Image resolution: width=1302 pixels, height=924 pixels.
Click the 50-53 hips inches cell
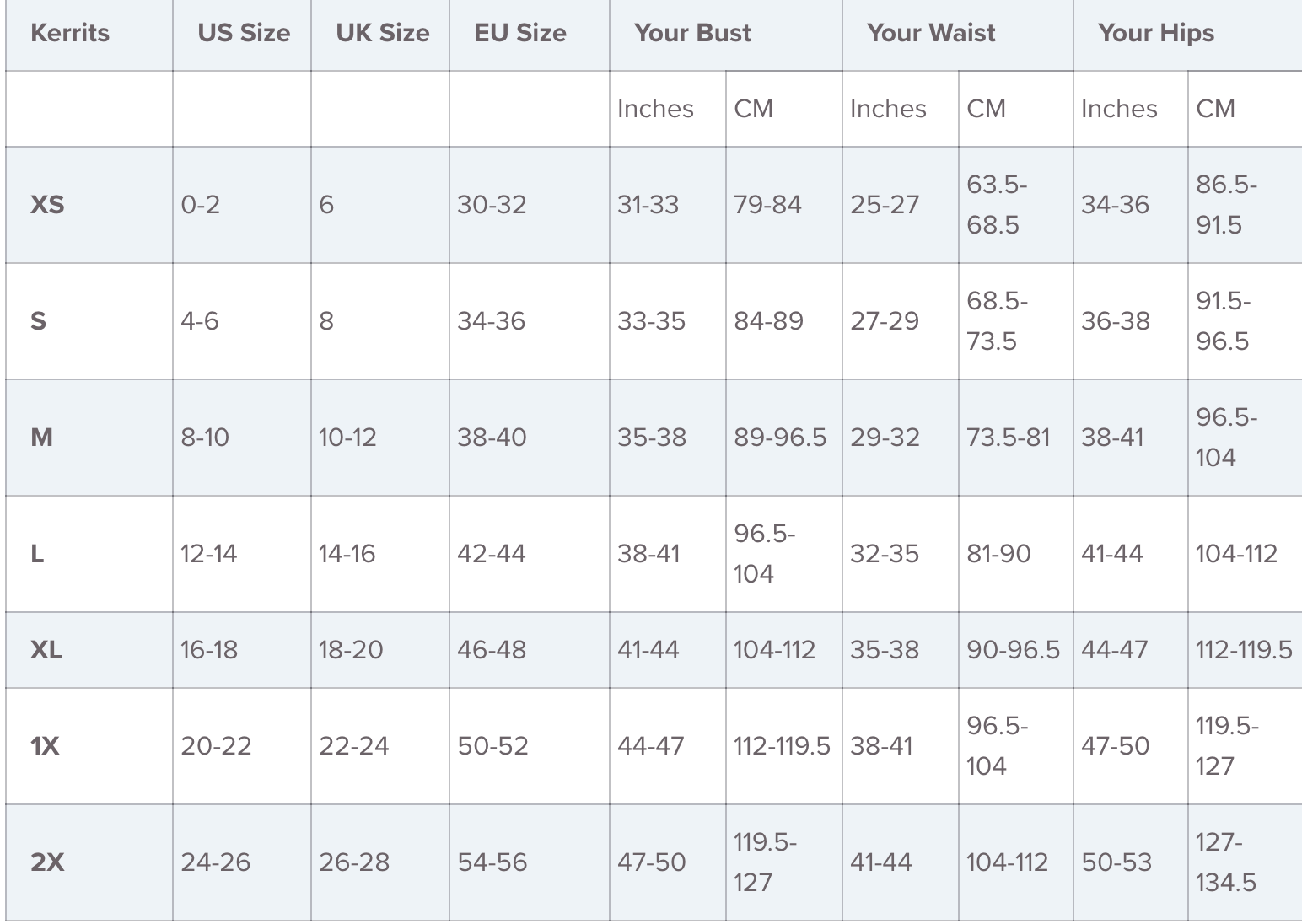click(1116, 862)
